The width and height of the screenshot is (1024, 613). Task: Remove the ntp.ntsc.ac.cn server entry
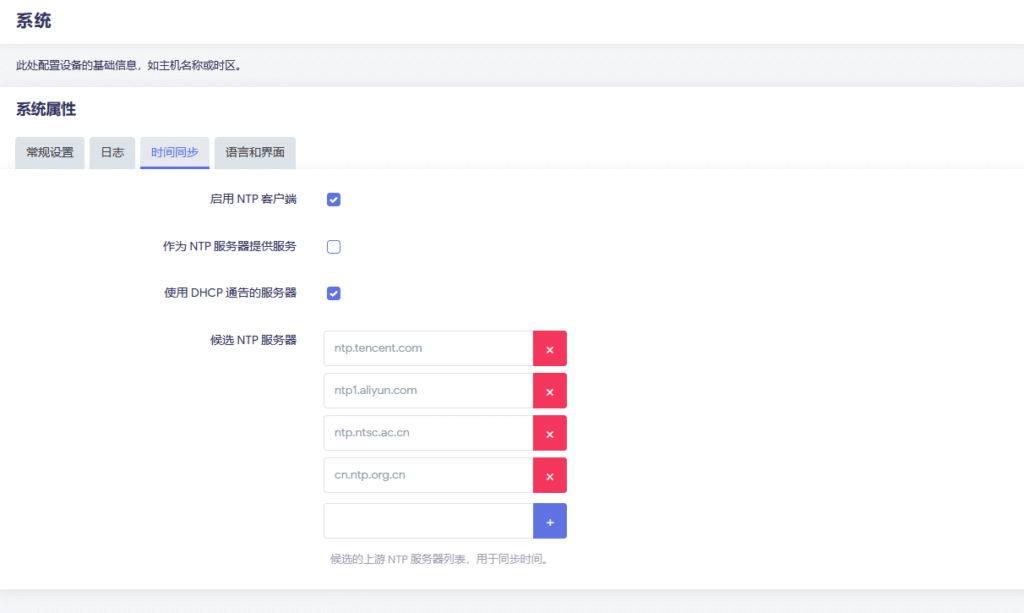(x=549, y=433)
